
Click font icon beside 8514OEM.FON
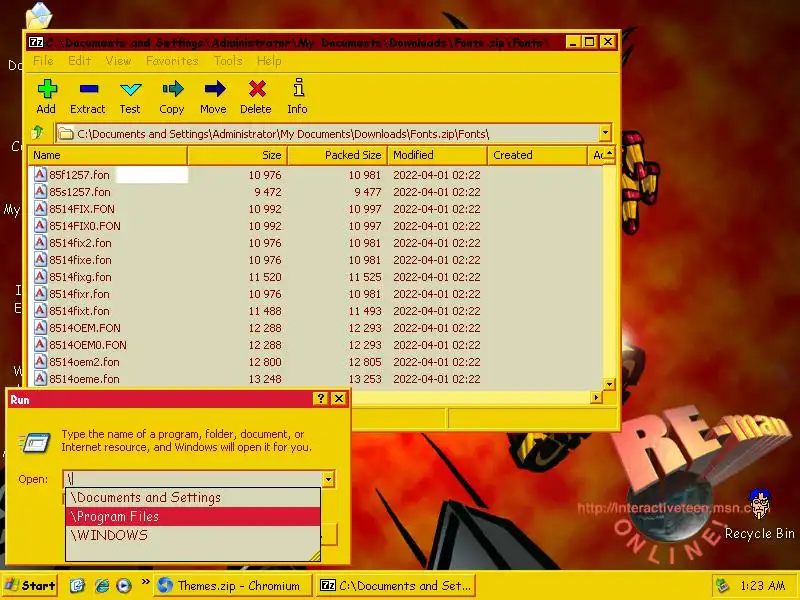[40, 328]
